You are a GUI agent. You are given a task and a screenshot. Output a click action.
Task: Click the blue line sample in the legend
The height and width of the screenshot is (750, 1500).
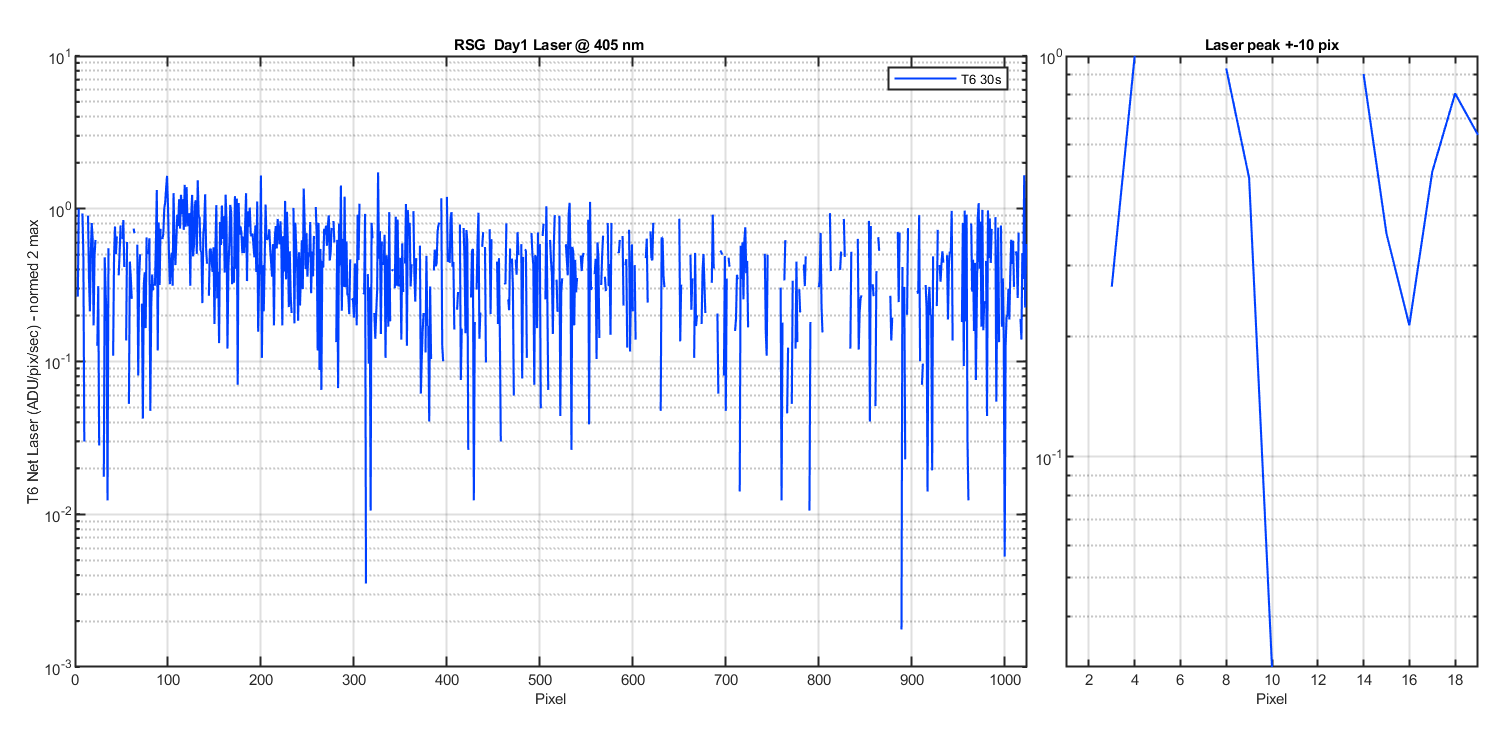tap(923, 79)
